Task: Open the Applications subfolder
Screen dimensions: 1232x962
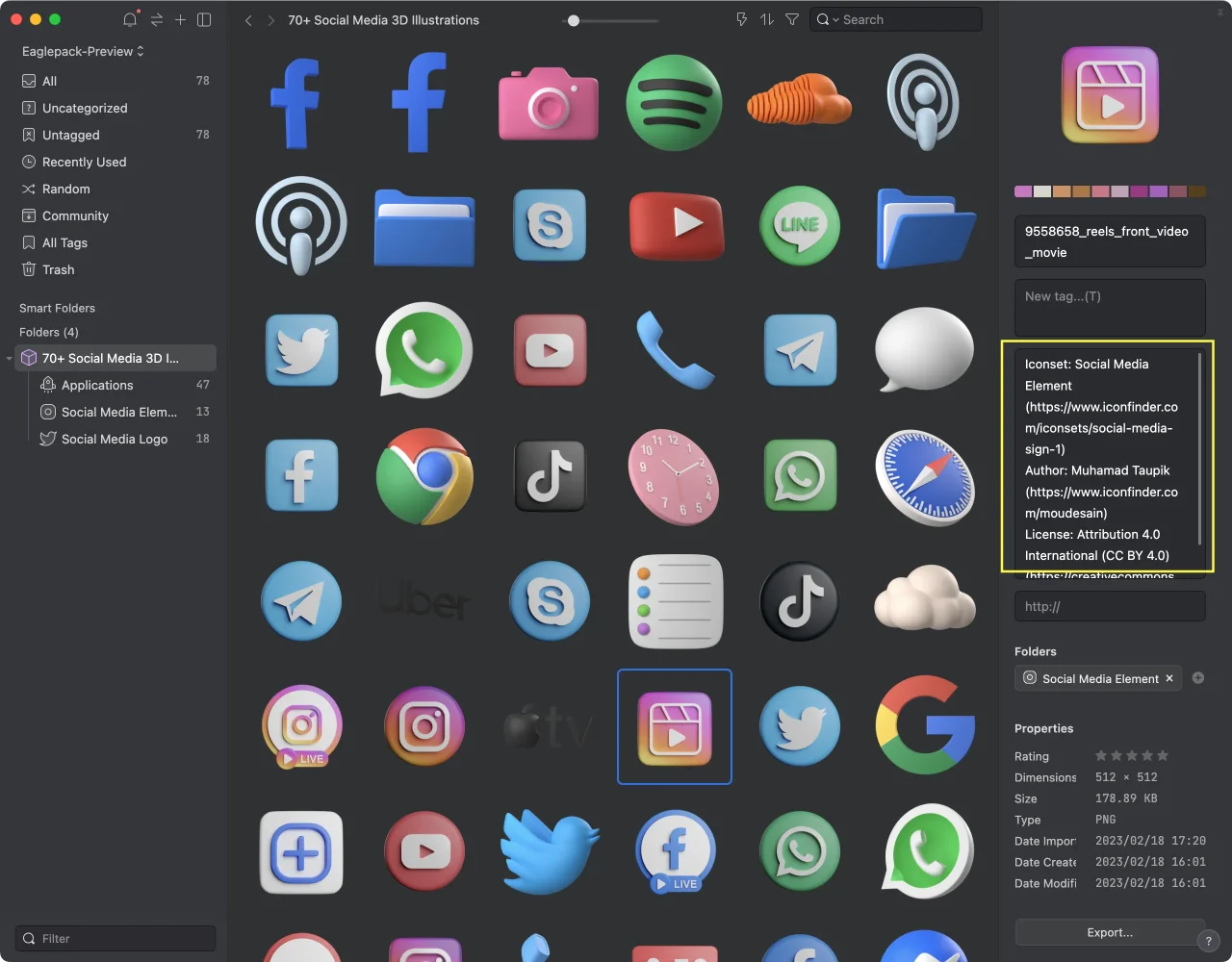Action: (124, 385)
